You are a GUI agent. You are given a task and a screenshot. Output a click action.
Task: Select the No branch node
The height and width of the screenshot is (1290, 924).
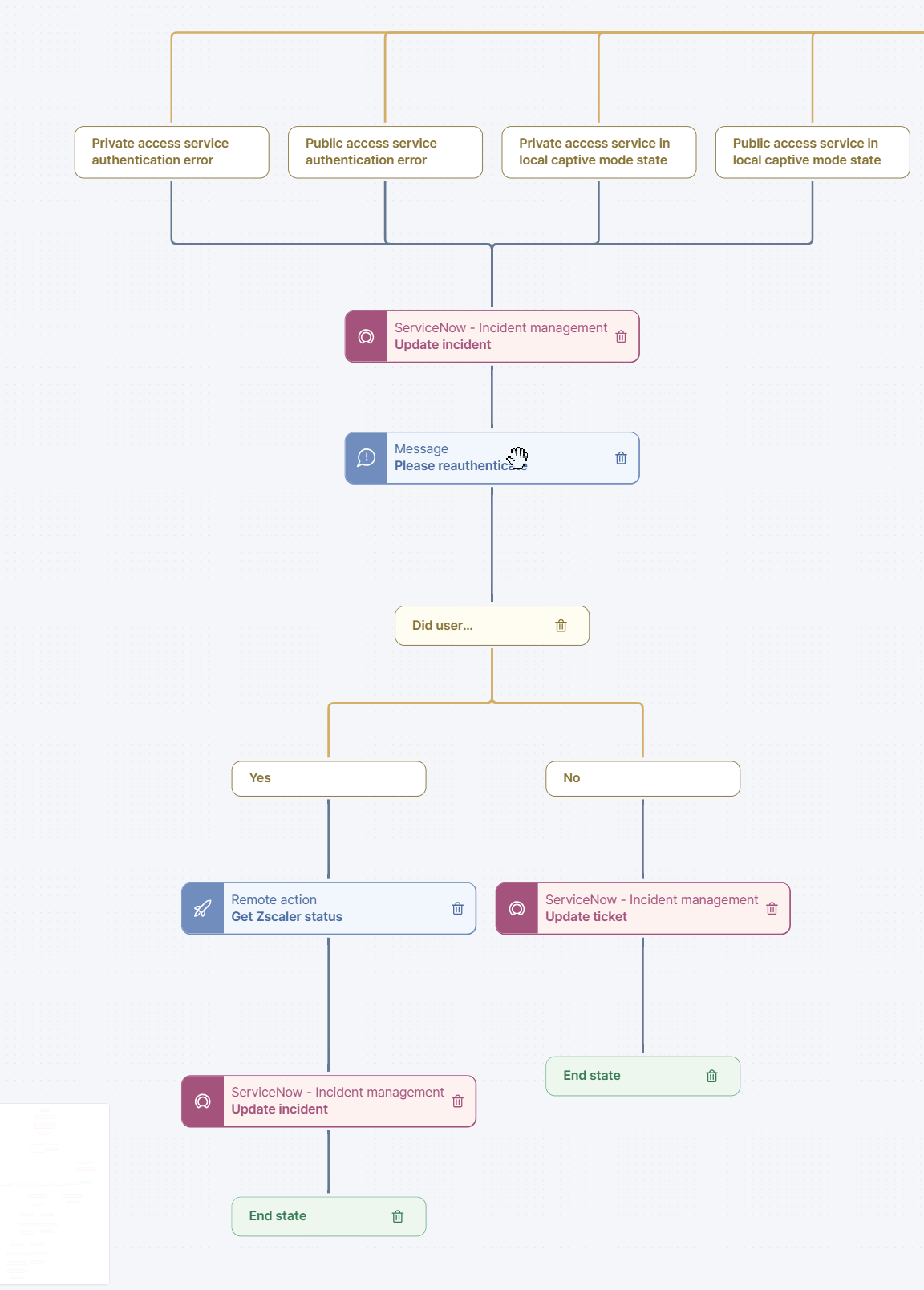point(642,778)
